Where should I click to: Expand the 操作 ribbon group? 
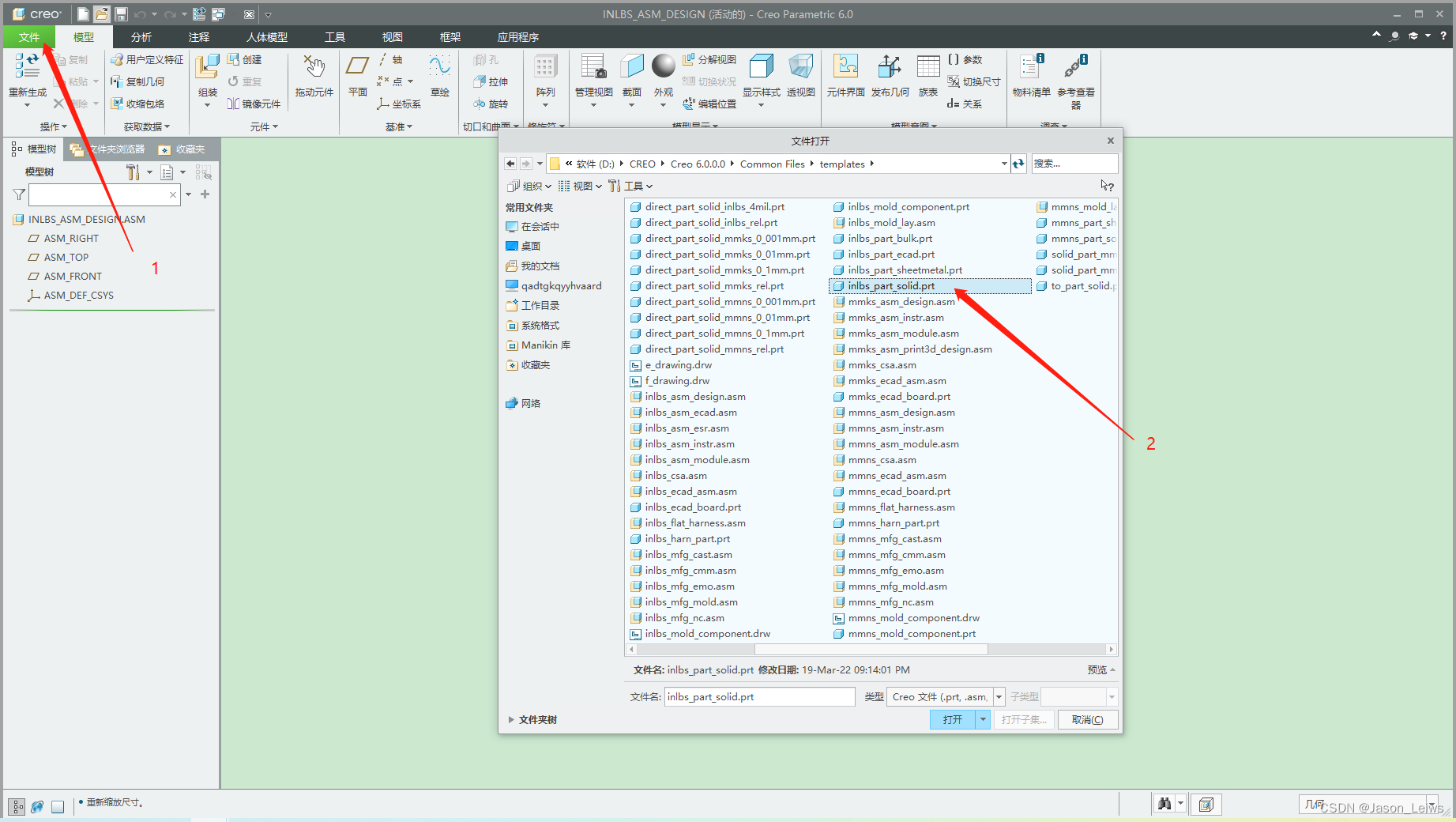pos(54,126)
